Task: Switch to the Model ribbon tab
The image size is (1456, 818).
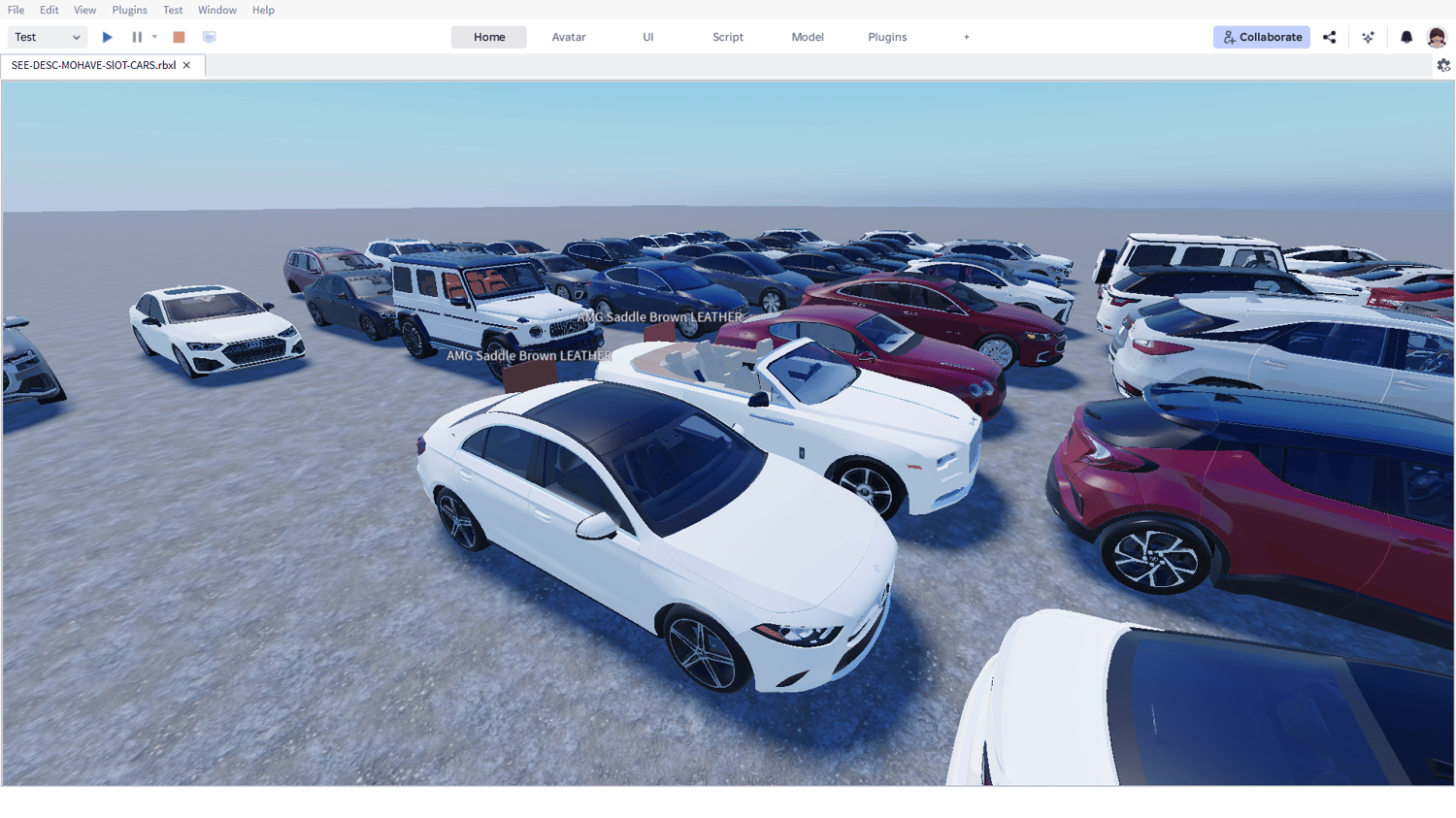Action: pos(808,37)
